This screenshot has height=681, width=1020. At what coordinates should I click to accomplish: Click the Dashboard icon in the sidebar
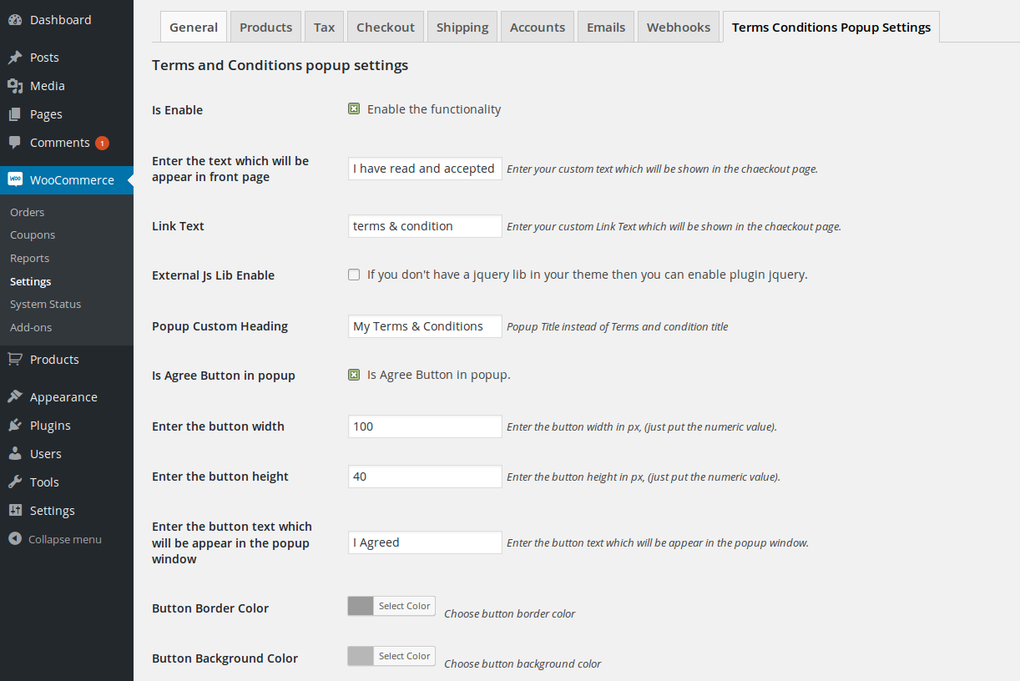coord(15,19)
